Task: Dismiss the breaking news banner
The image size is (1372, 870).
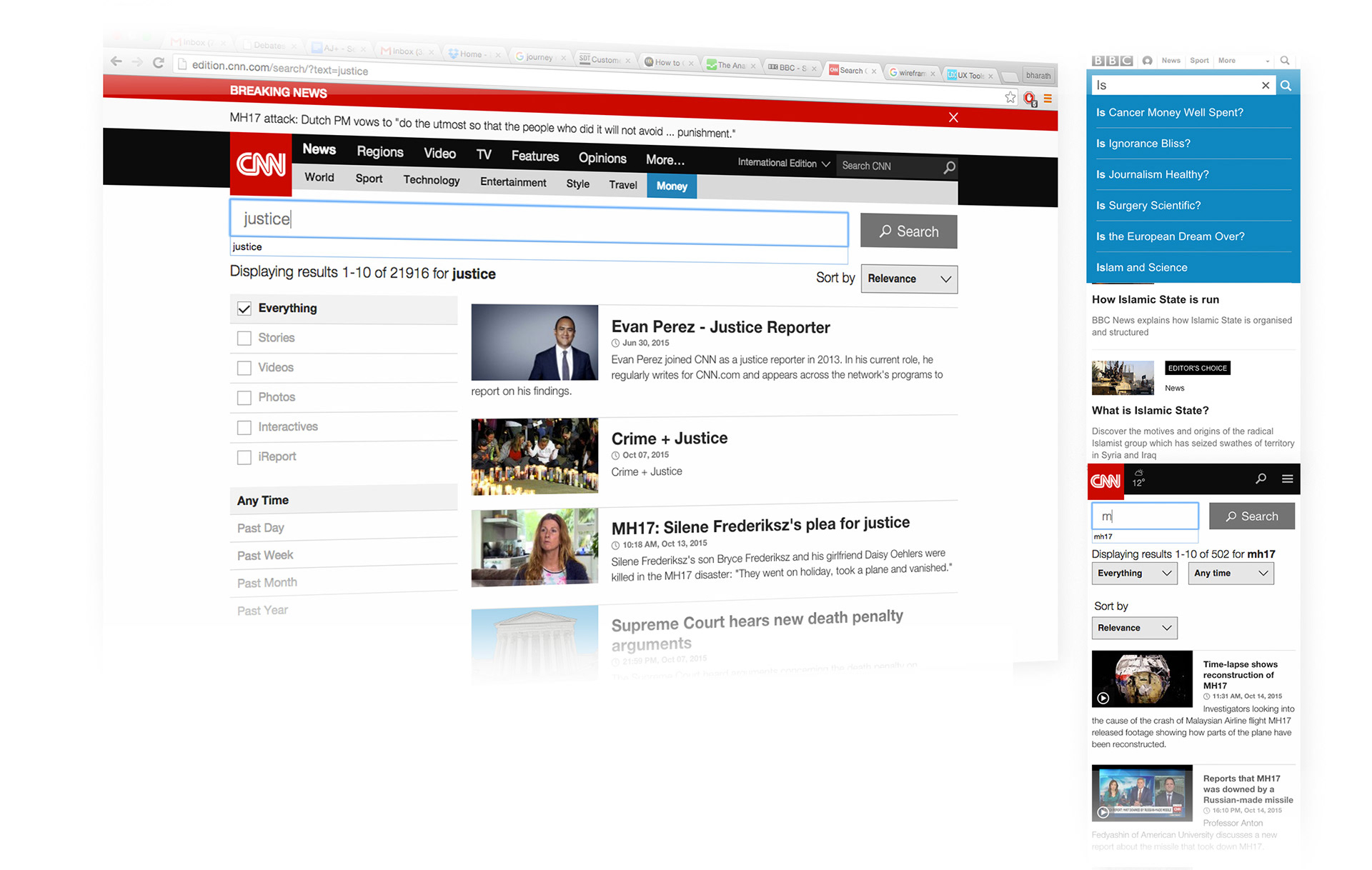Action: coord(953,117)
